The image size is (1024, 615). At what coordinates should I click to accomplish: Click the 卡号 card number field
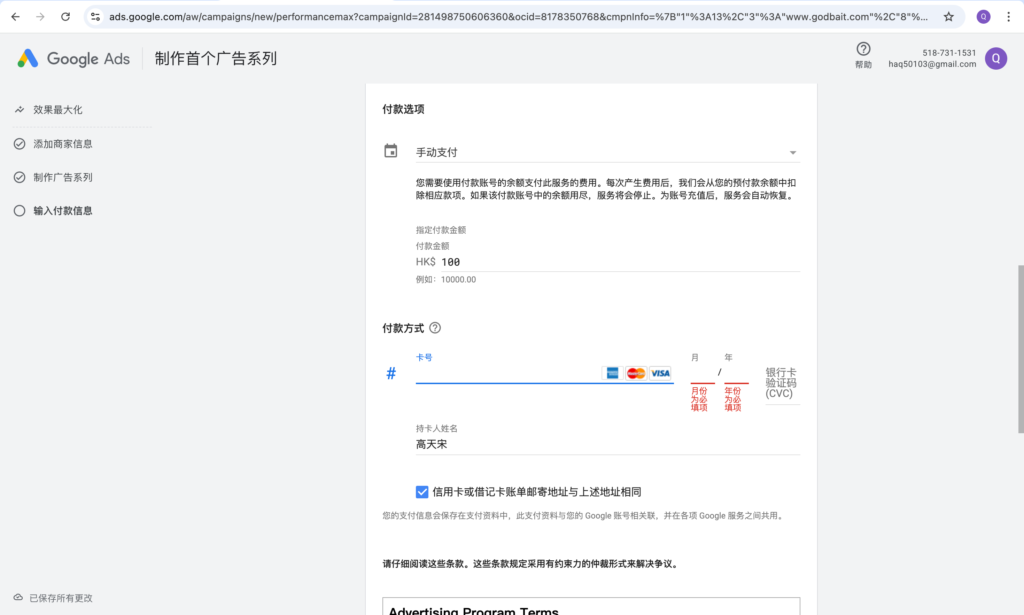[506, 374]
